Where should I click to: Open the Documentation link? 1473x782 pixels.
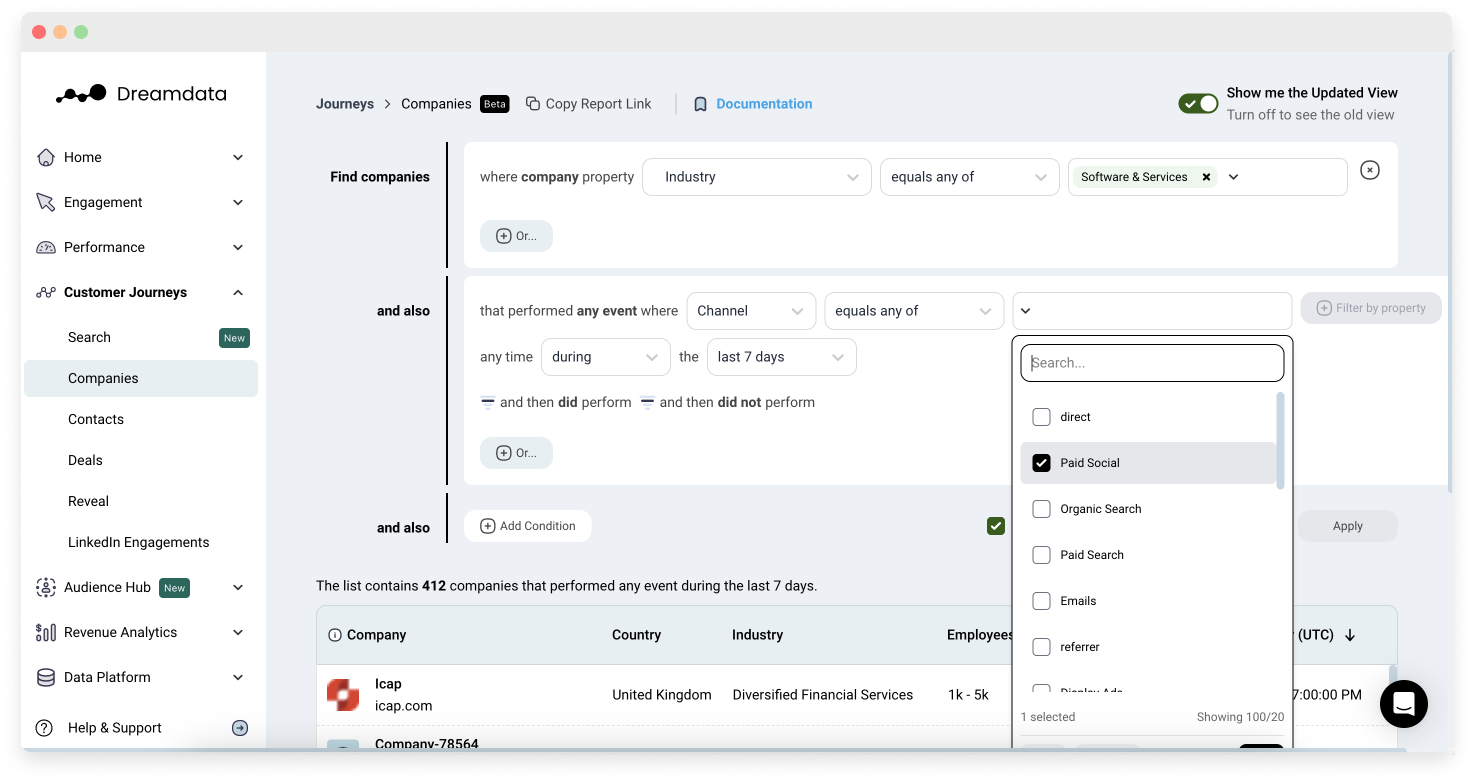click(x=763, y=103)
